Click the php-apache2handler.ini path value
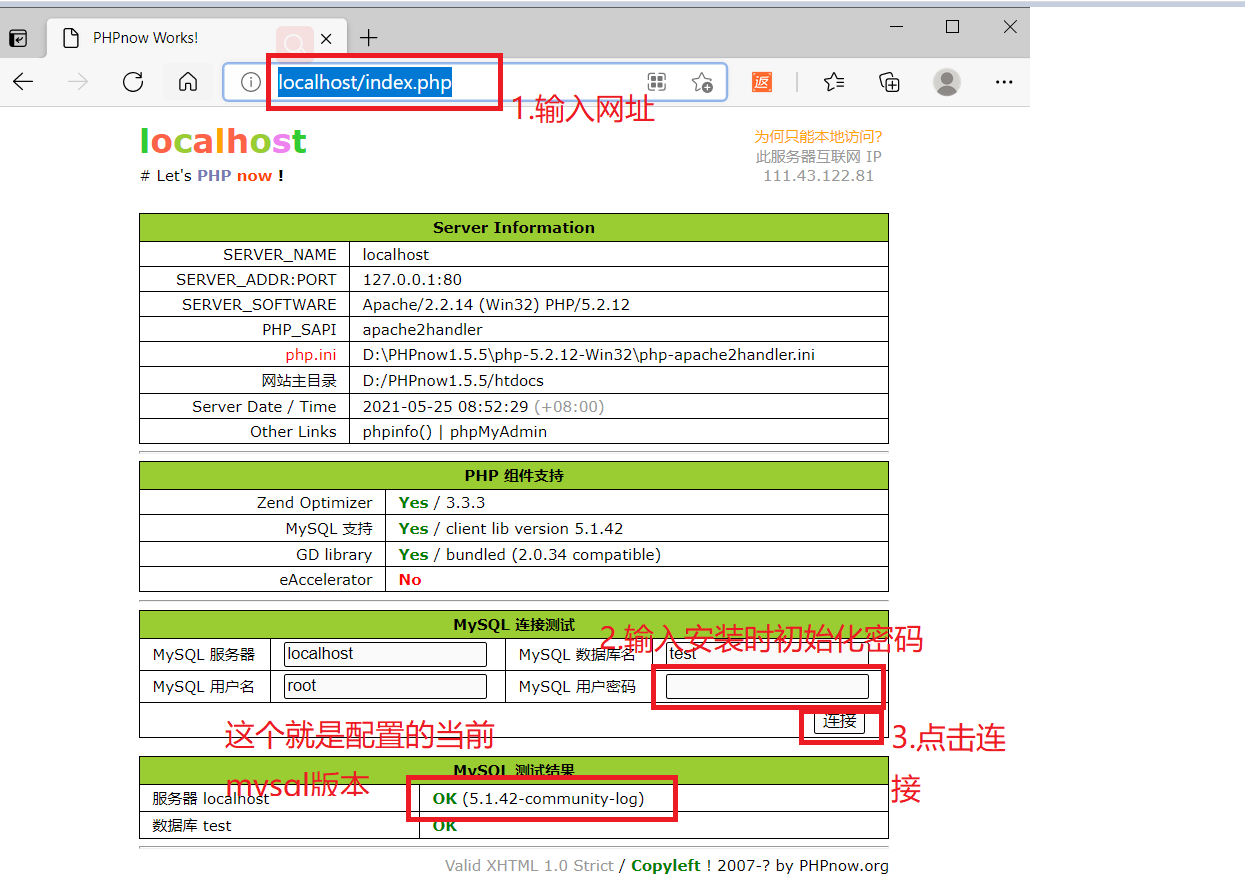1245x889 pixels. tap(588, 355)
